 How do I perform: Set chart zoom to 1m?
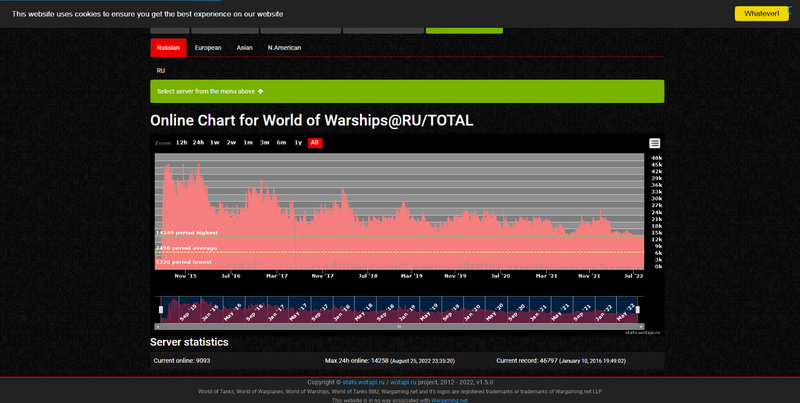248,143
